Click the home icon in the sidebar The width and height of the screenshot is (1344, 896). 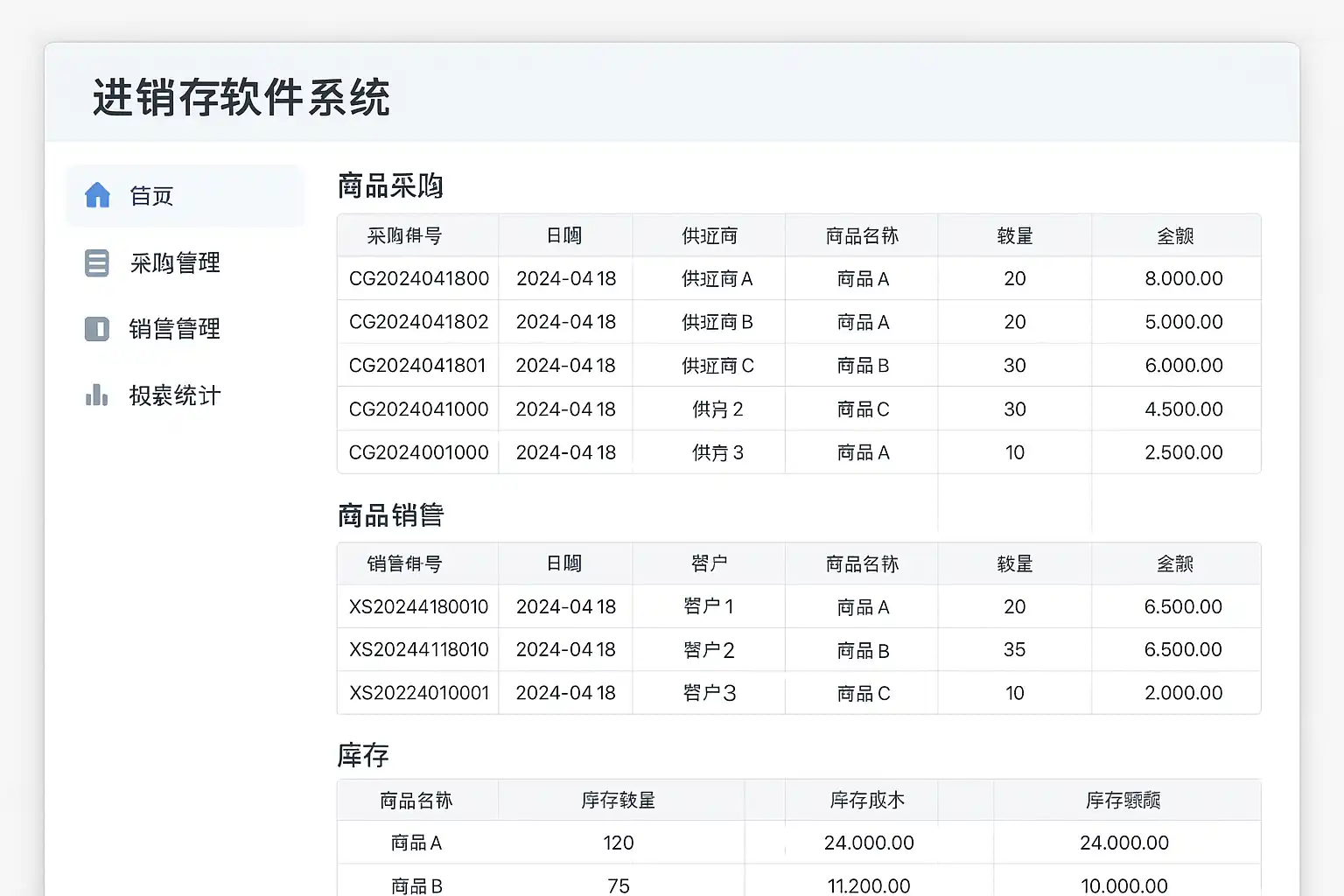[97, 195]
